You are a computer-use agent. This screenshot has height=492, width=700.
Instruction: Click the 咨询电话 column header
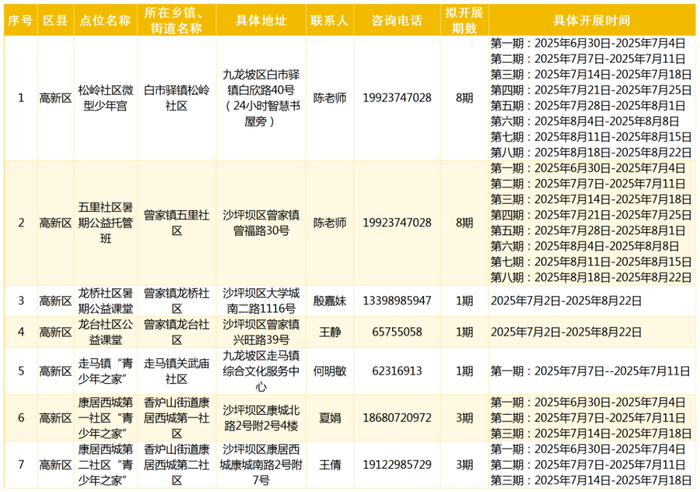click(x=397, y=20)
